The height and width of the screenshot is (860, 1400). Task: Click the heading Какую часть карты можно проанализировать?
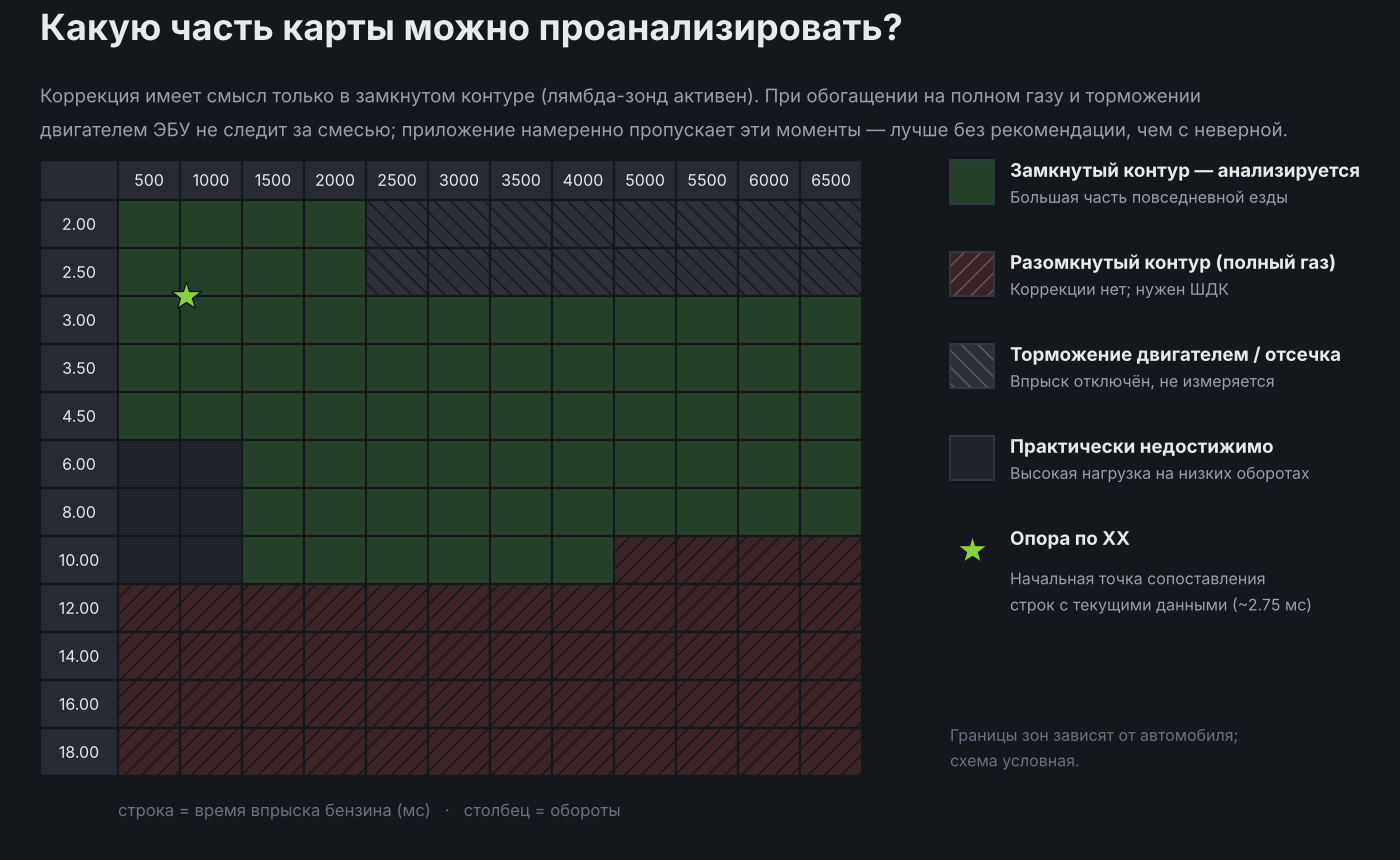coord(471,28)
